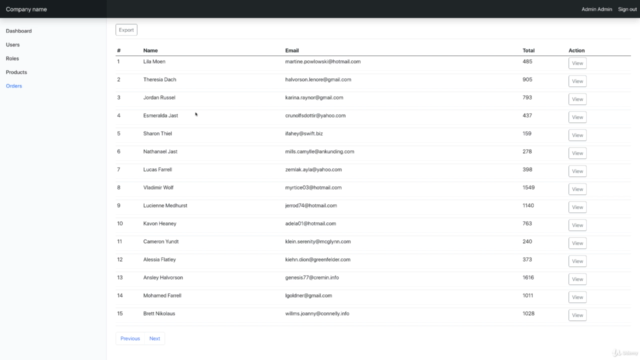The image size is (640, 360).
Task: Select the name Lila Moen
Action: [x=154, y=62]
